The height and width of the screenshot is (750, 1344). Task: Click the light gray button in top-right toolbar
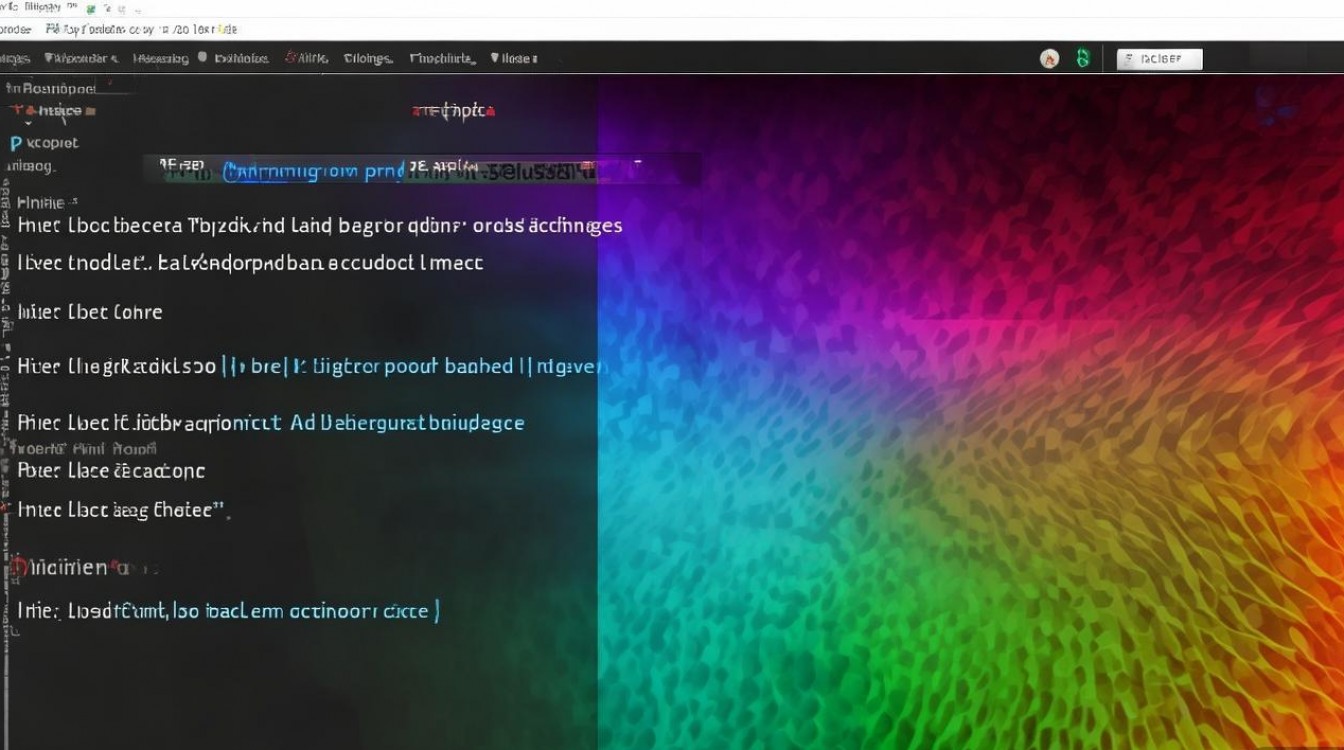[1159, 59]
